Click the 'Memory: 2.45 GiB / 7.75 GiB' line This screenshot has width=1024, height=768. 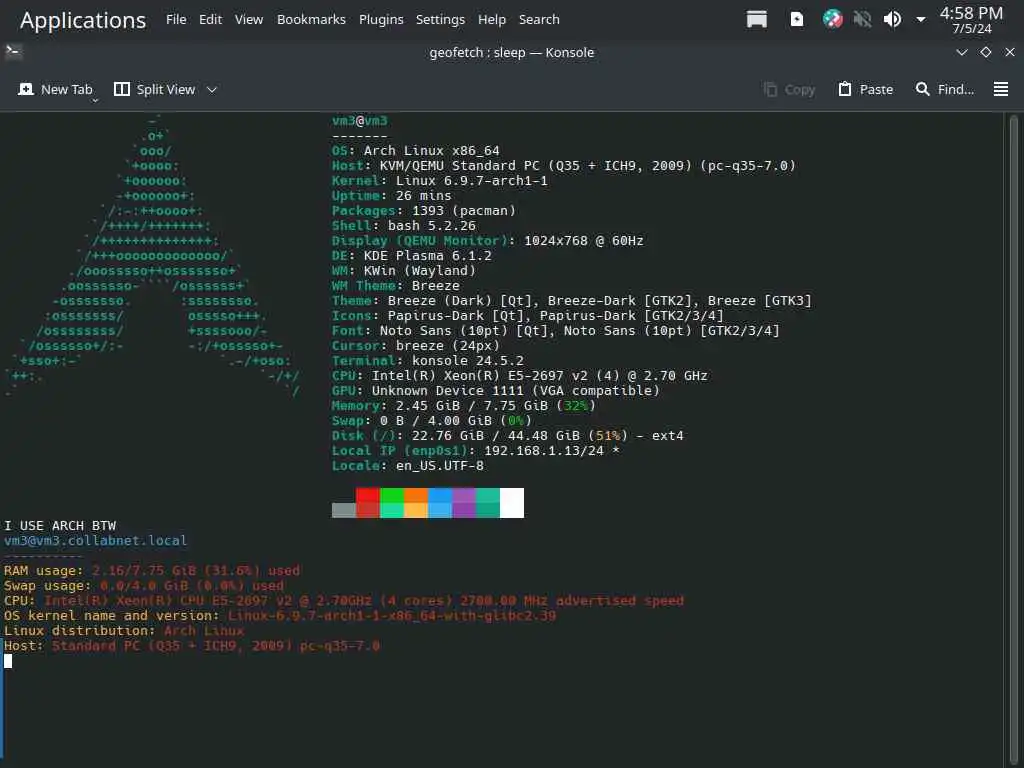pyautogui.click(x=464, y=406)
